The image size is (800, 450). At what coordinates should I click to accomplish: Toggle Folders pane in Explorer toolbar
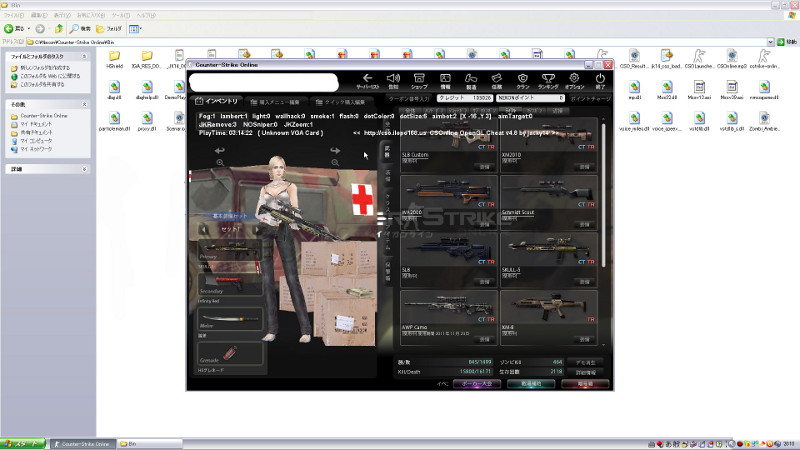109,29
